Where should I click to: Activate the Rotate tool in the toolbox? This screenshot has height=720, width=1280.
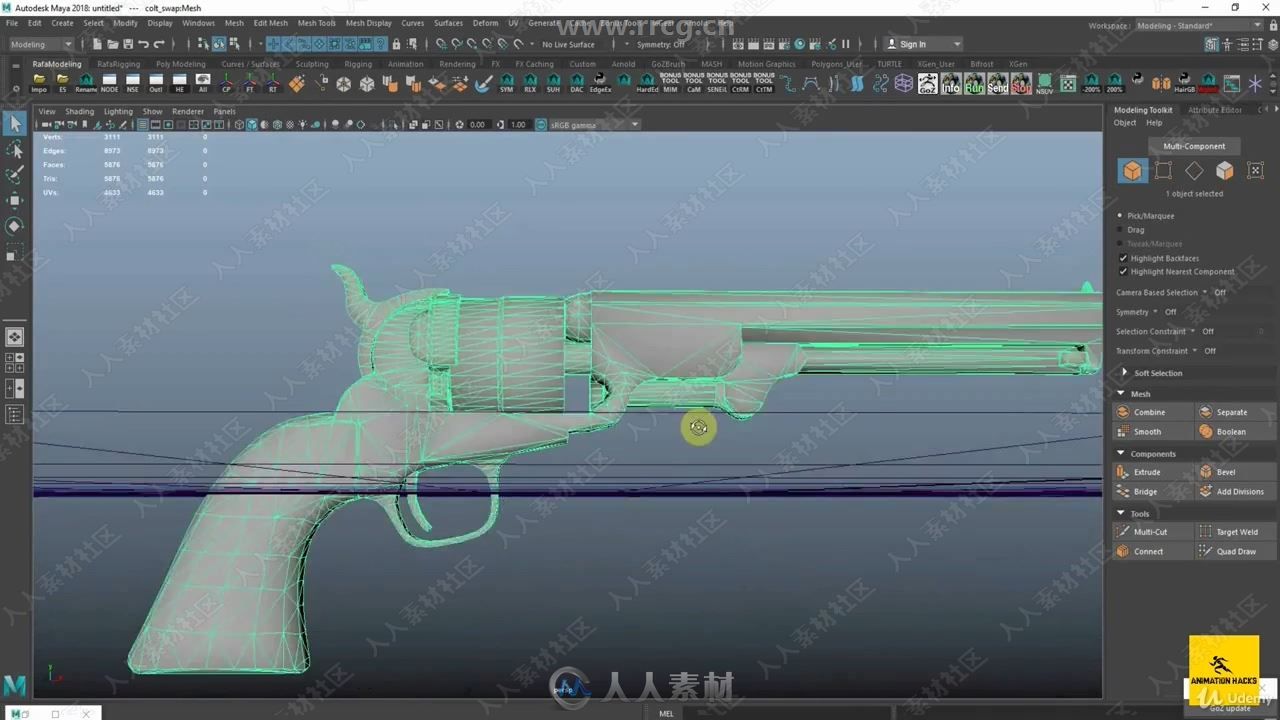(x=14, y=227)
